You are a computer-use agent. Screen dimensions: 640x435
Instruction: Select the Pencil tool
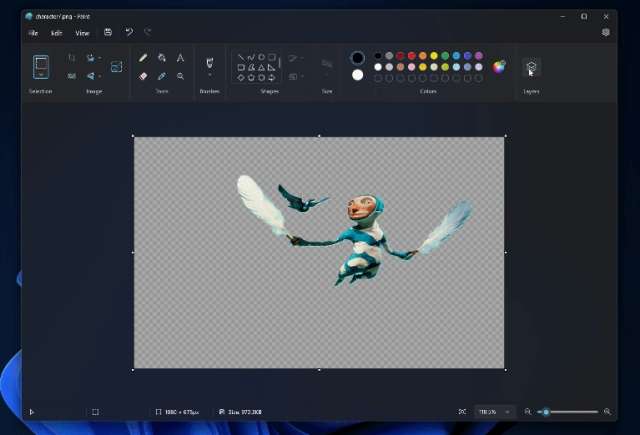click(143, 58)
